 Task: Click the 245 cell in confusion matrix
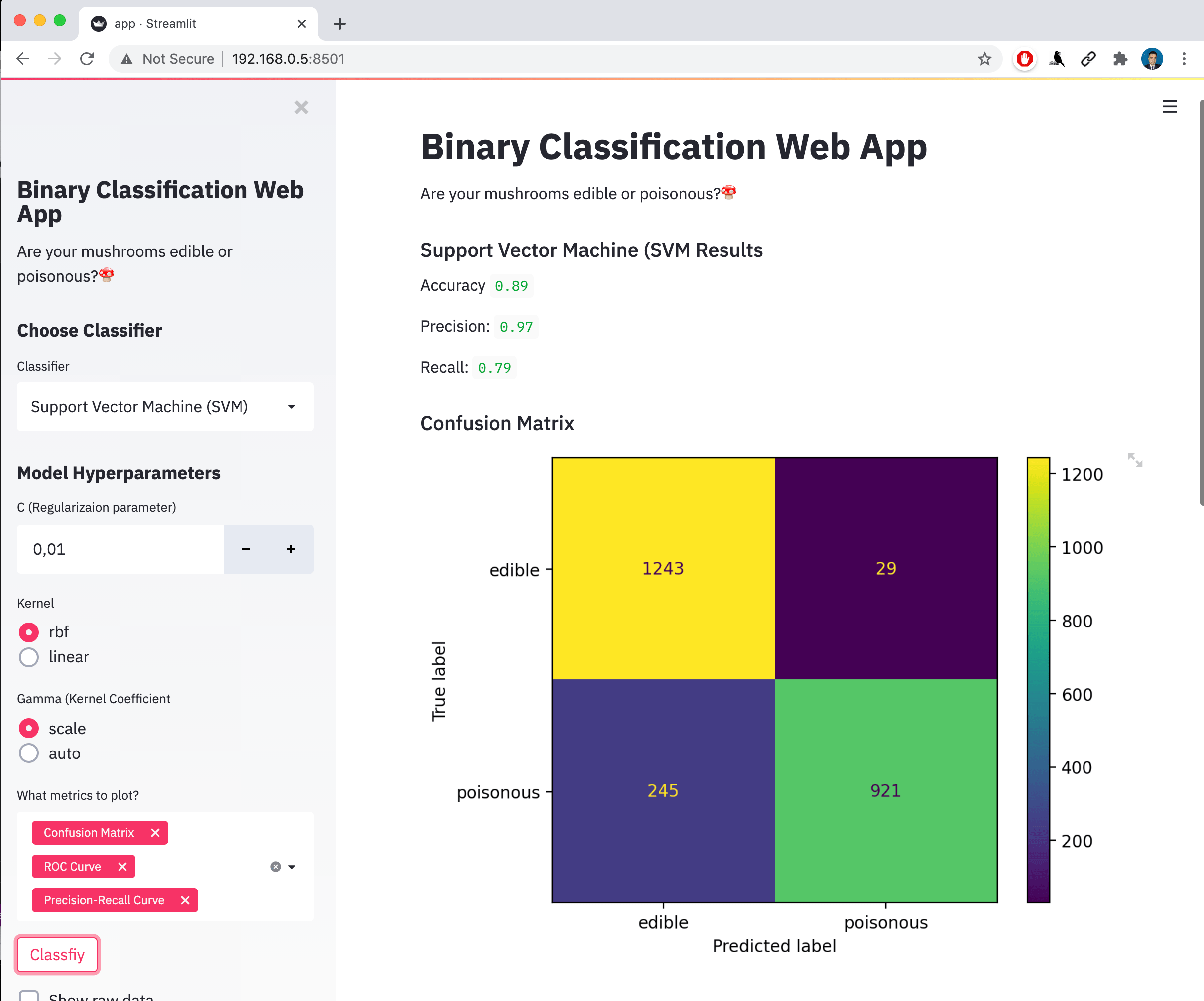[663, 791]
